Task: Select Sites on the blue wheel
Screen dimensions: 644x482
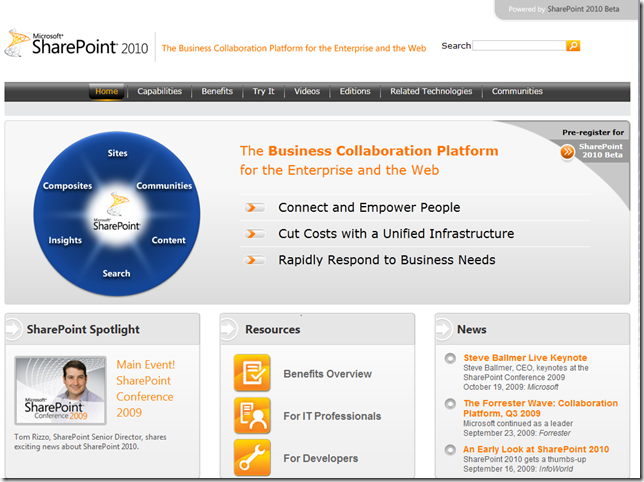Action: [117, 153]
